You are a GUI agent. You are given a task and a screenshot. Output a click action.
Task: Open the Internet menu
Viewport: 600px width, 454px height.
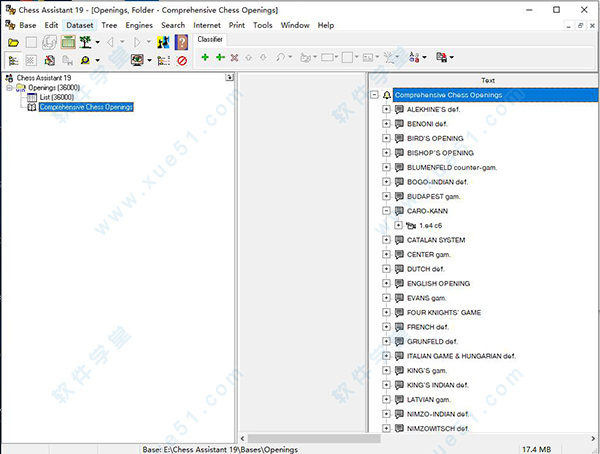point(207,25)
